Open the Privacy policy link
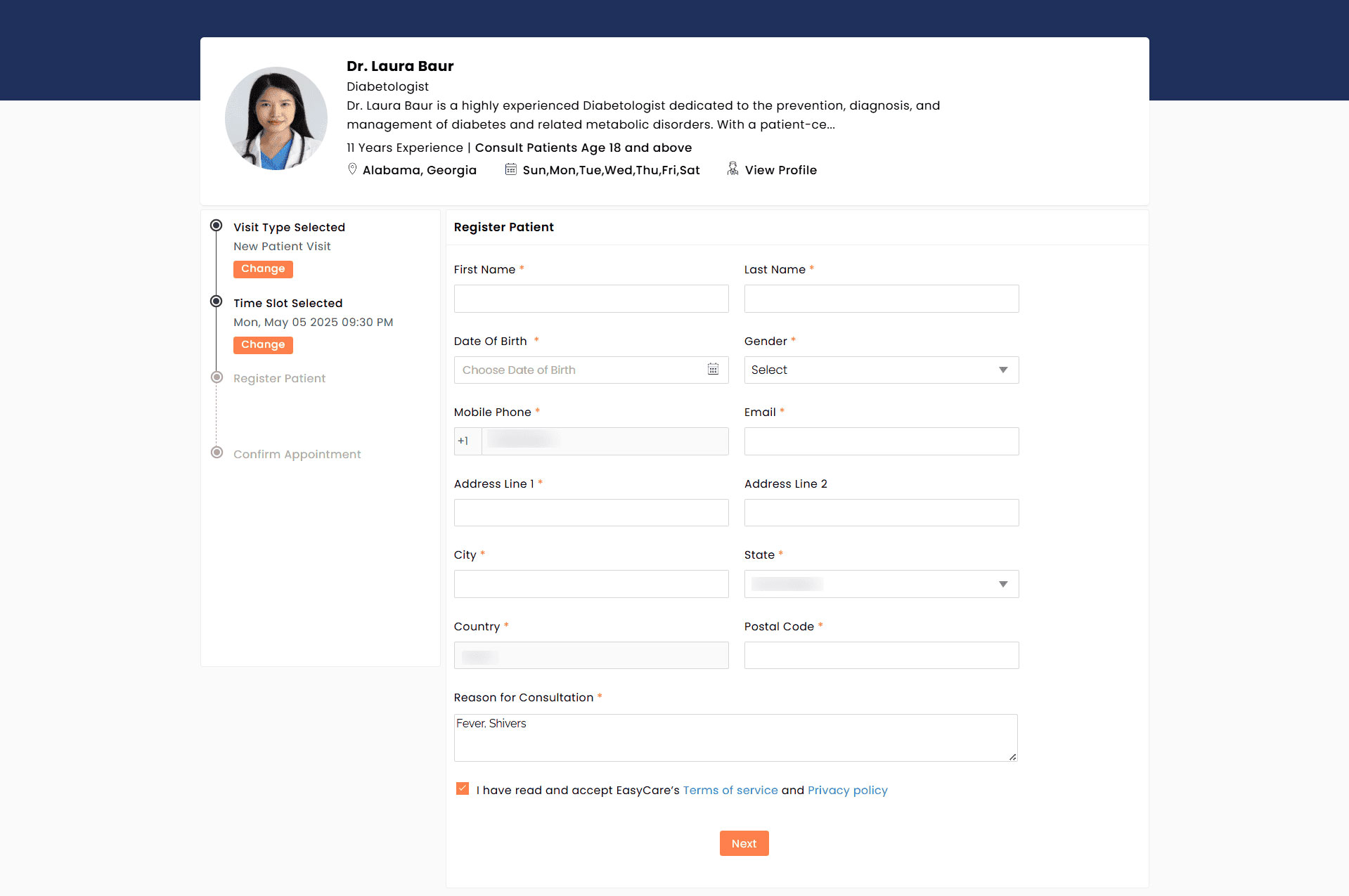 tap(847, 790)
